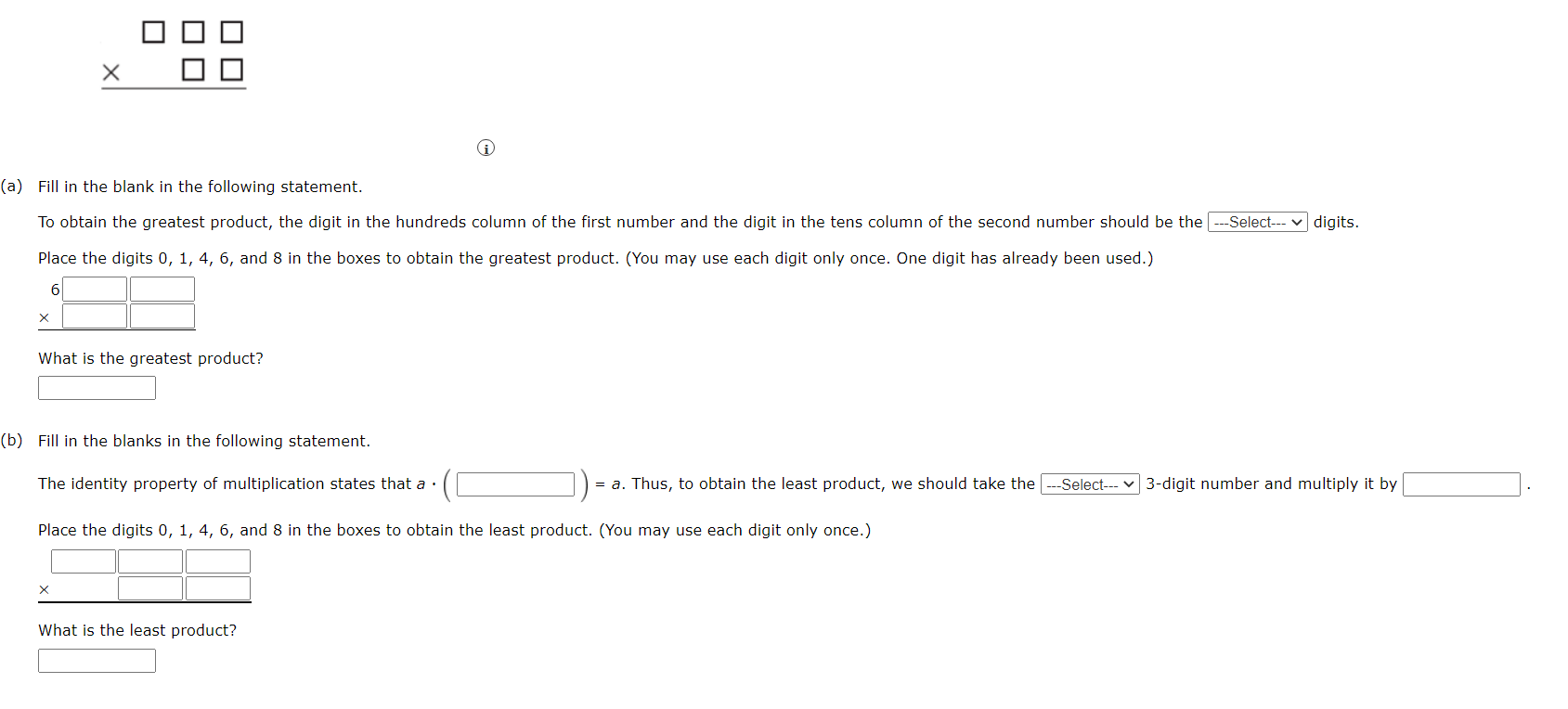The height and width of the screenshot is (709, 1568).
Task: Select the ones box of the first number
Action: pyautogui.click(x=162, y=289)
